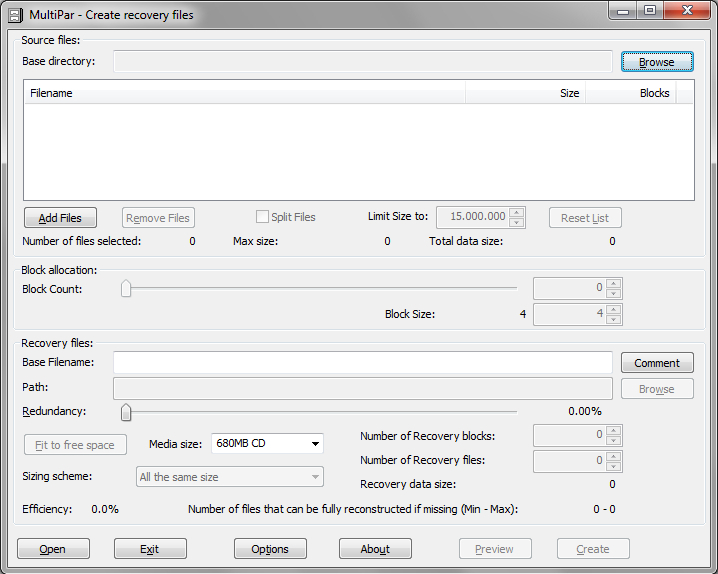The width and height of the screenshot is (718, 574).
Task: Decrease Block Count with down arrow
Action: [614, 293]
